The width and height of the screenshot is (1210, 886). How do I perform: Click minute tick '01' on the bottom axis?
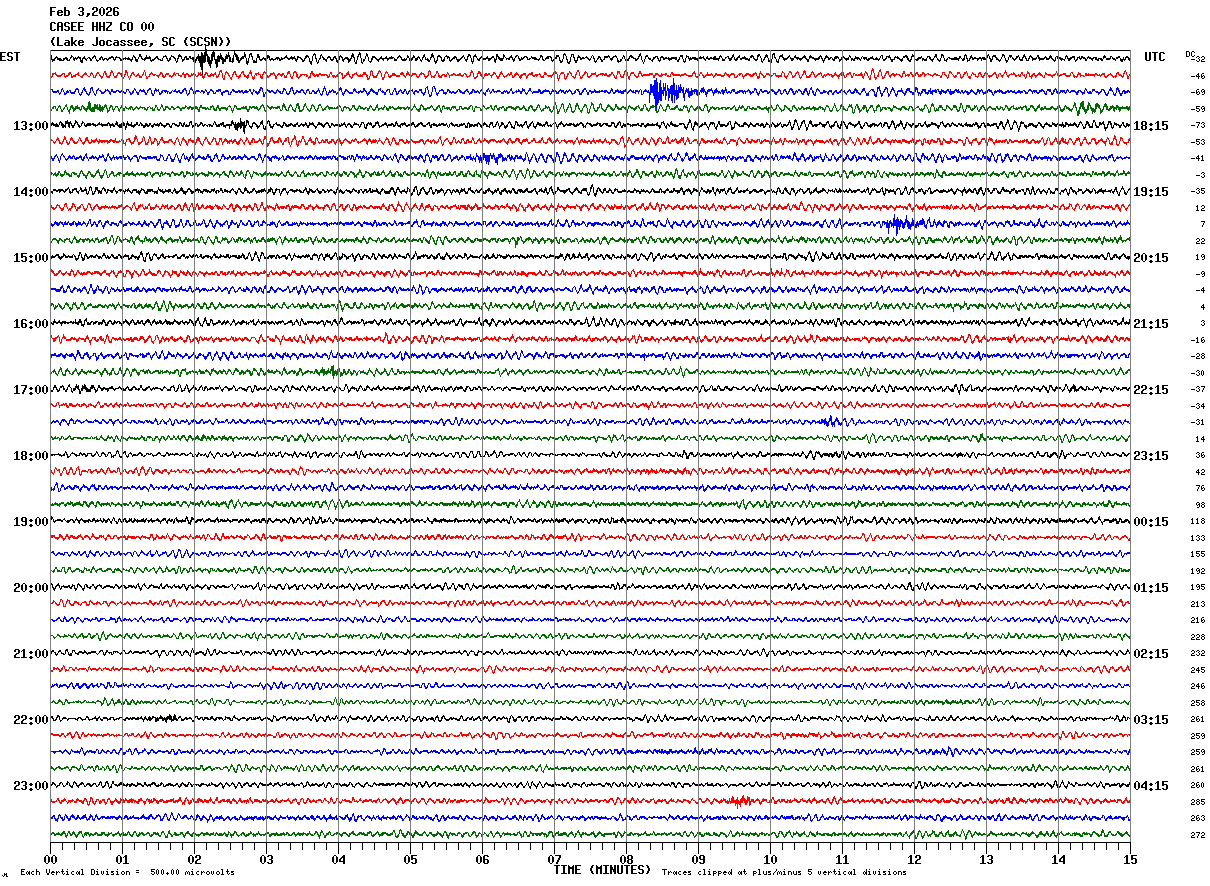click(122, 859)
